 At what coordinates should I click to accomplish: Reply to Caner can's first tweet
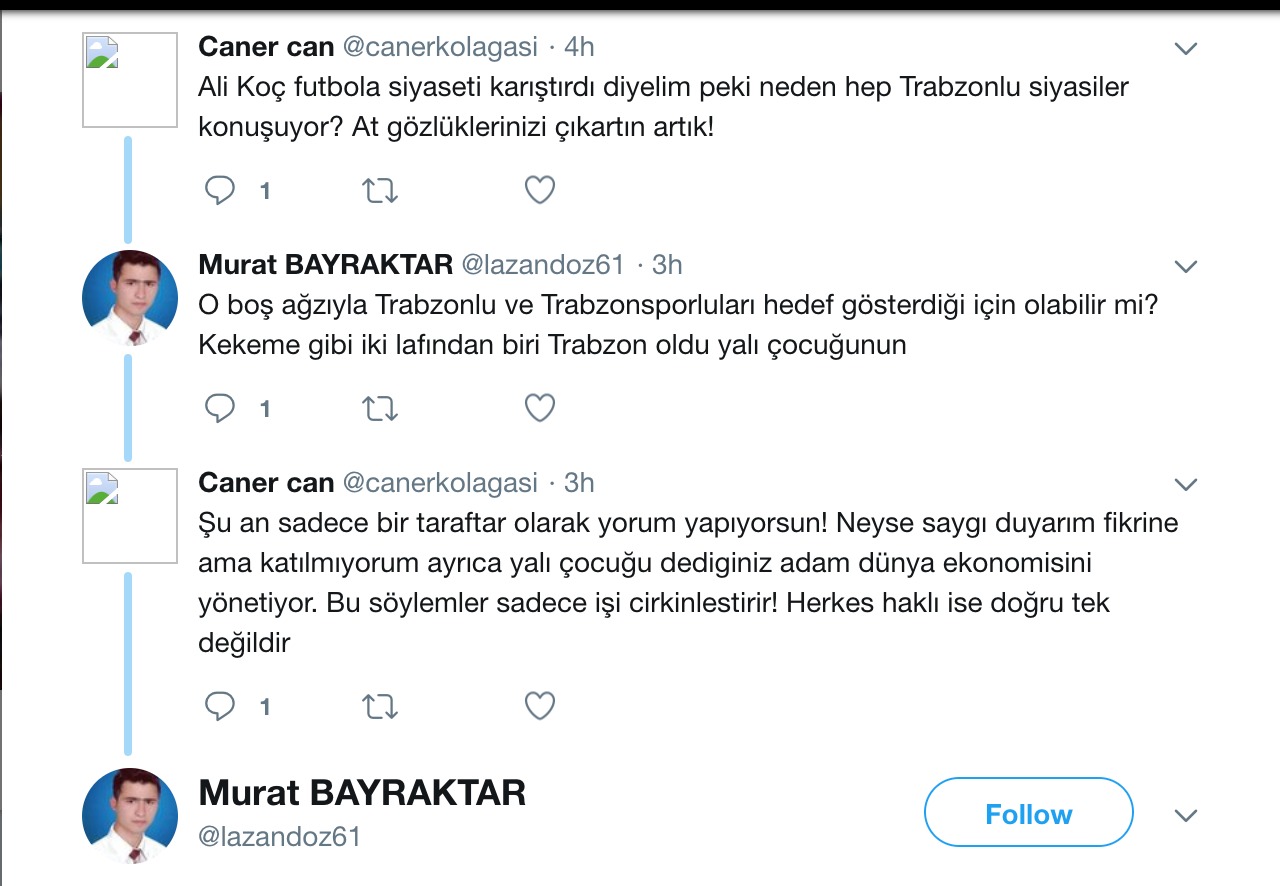pos(220,190)
